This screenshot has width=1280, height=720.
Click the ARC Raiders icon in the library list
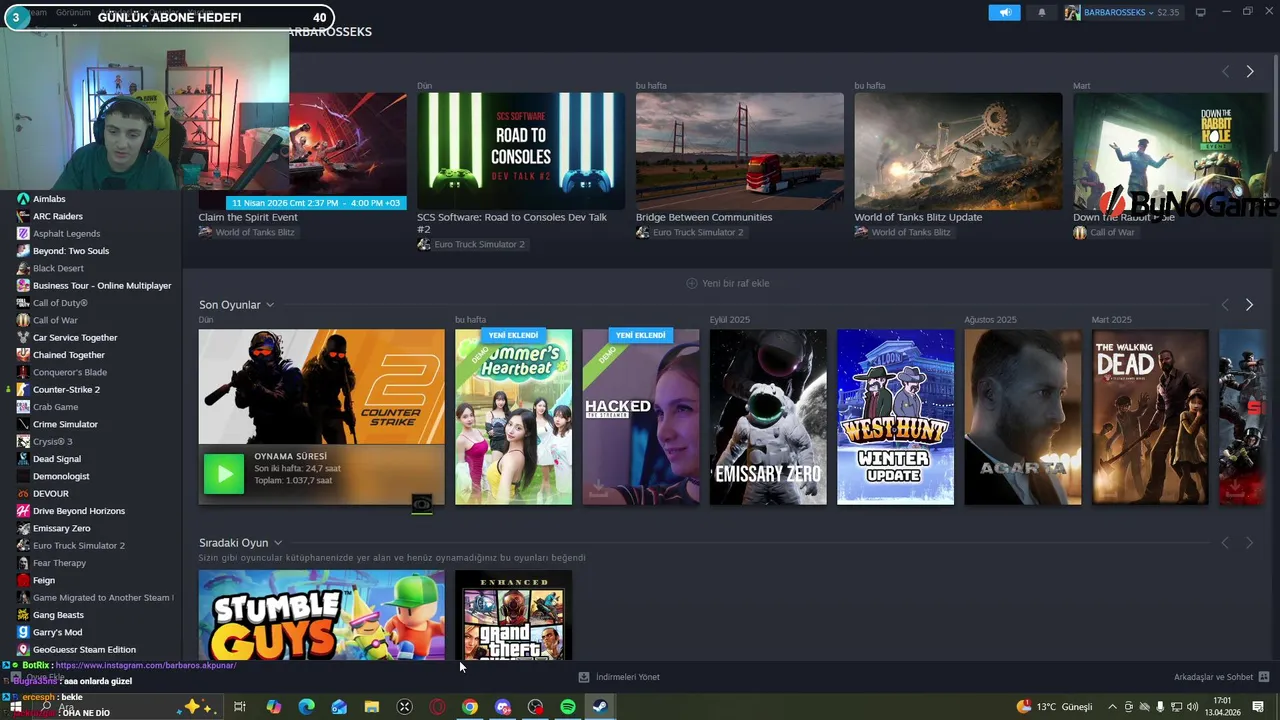tap(23, 216)
